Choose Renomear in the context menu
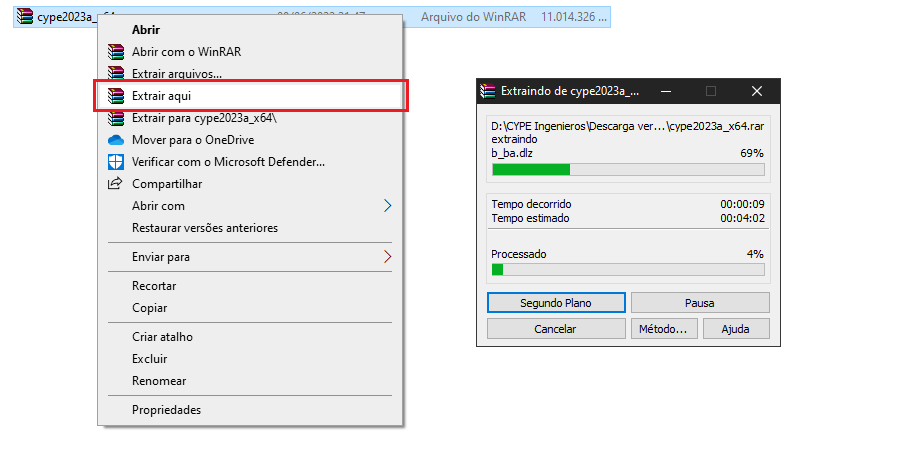Screen dimensions: 900x452 point(159,381)
